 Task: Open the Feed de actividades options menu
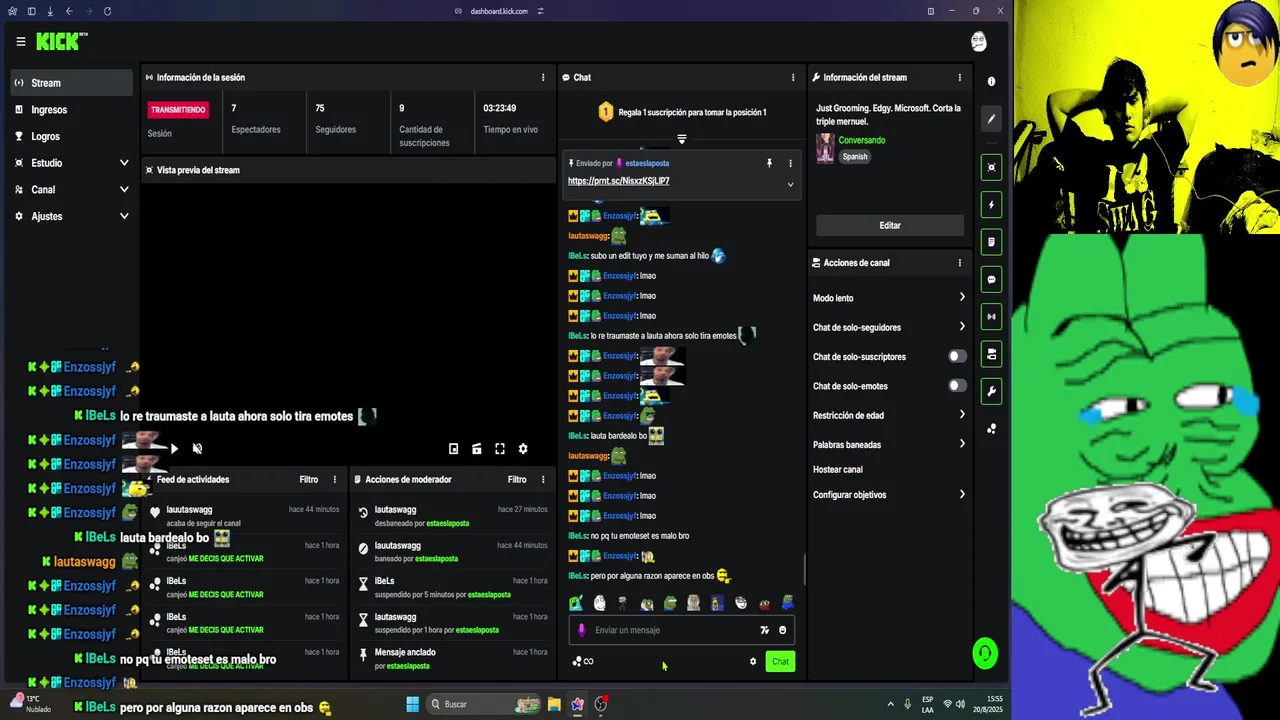click(x=335, y=479)
